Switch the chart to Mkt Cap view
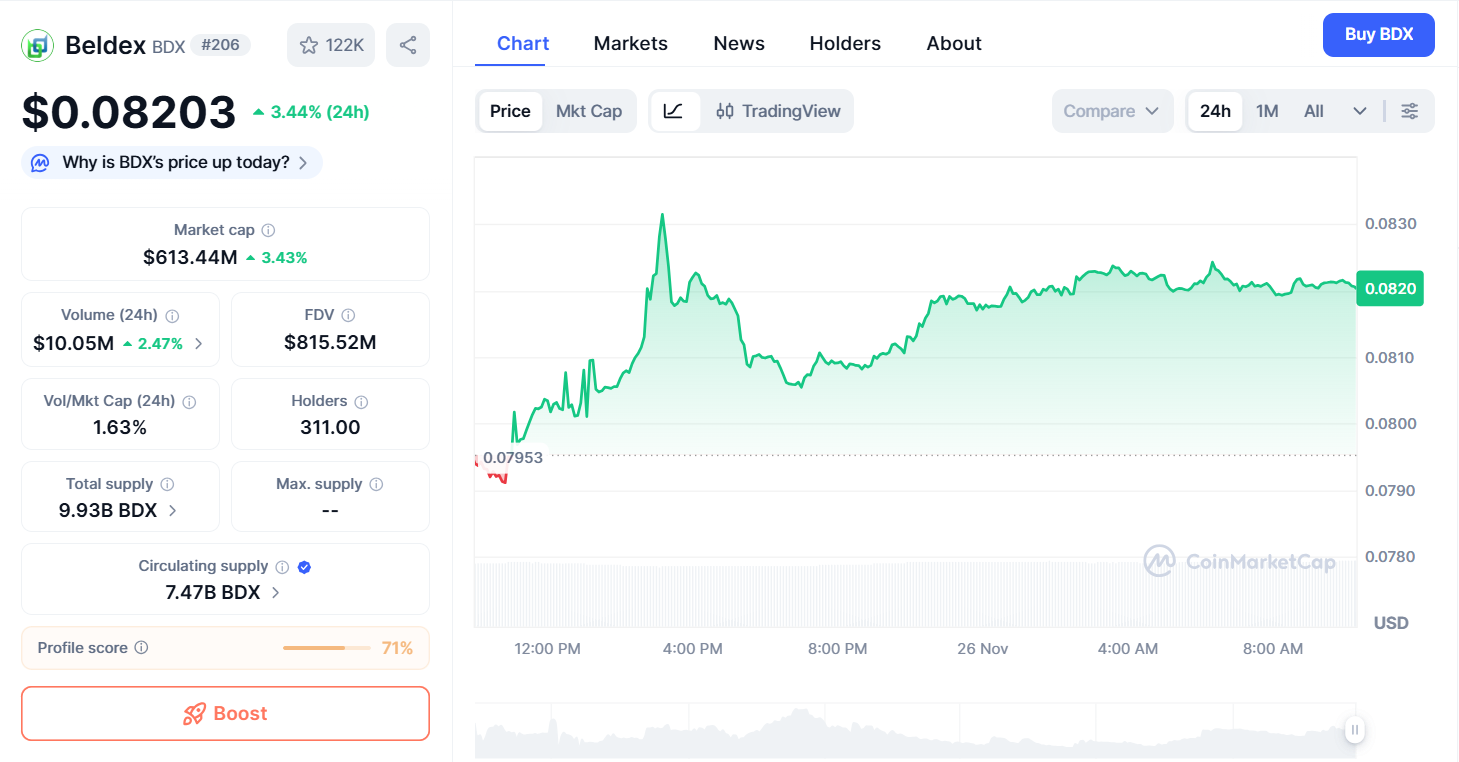1459x762 pixels. click(589, 111)
